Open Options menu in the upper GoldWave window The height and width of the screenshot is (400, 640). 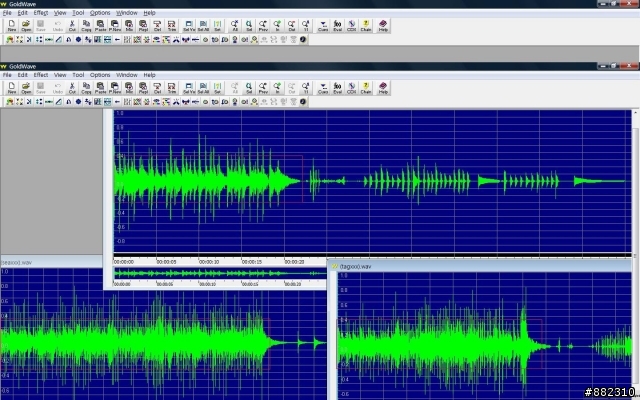coord(100,13)
